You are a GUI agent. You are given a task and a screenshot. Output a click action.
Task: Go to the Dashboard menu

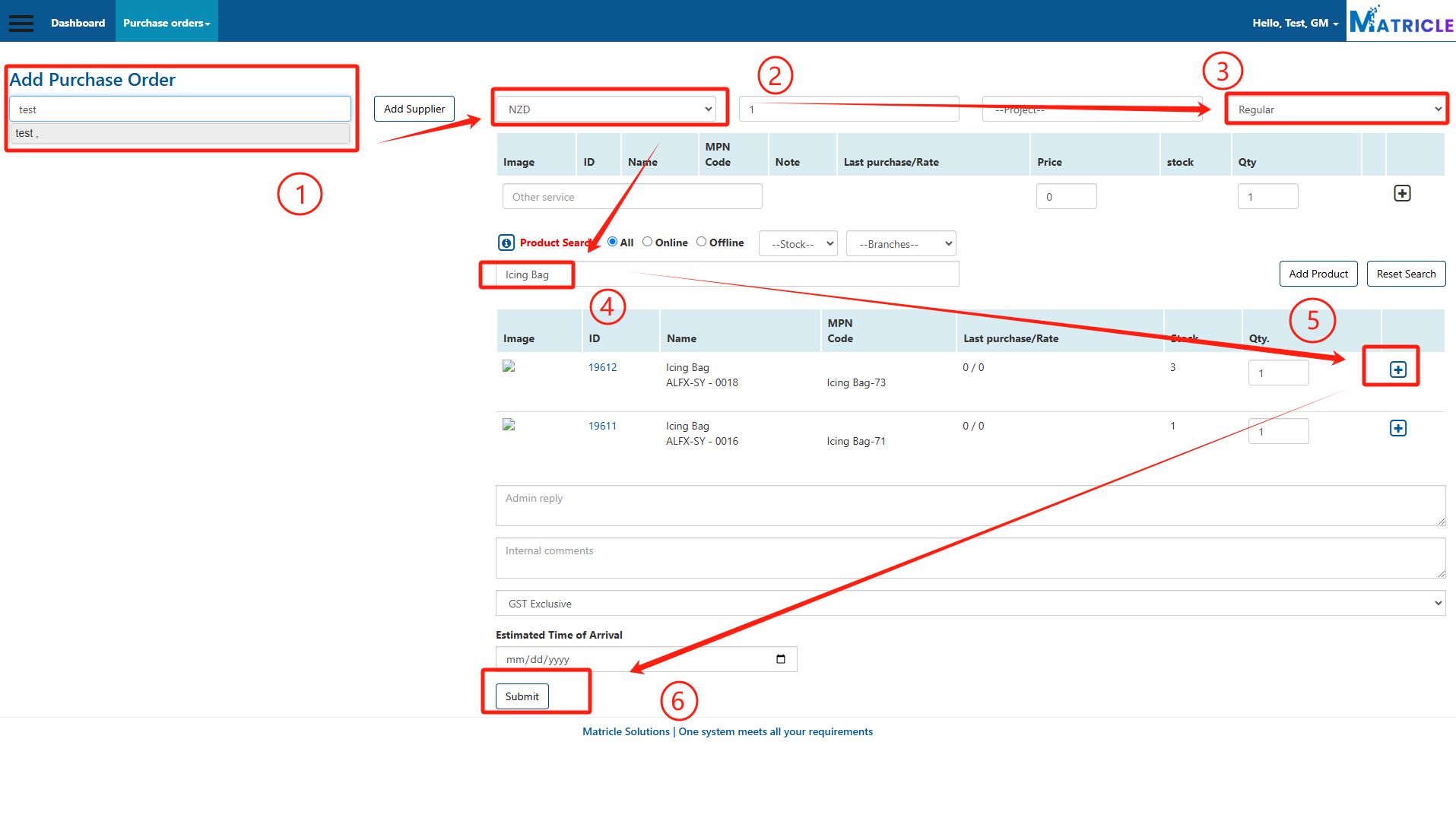coord(78,23)
